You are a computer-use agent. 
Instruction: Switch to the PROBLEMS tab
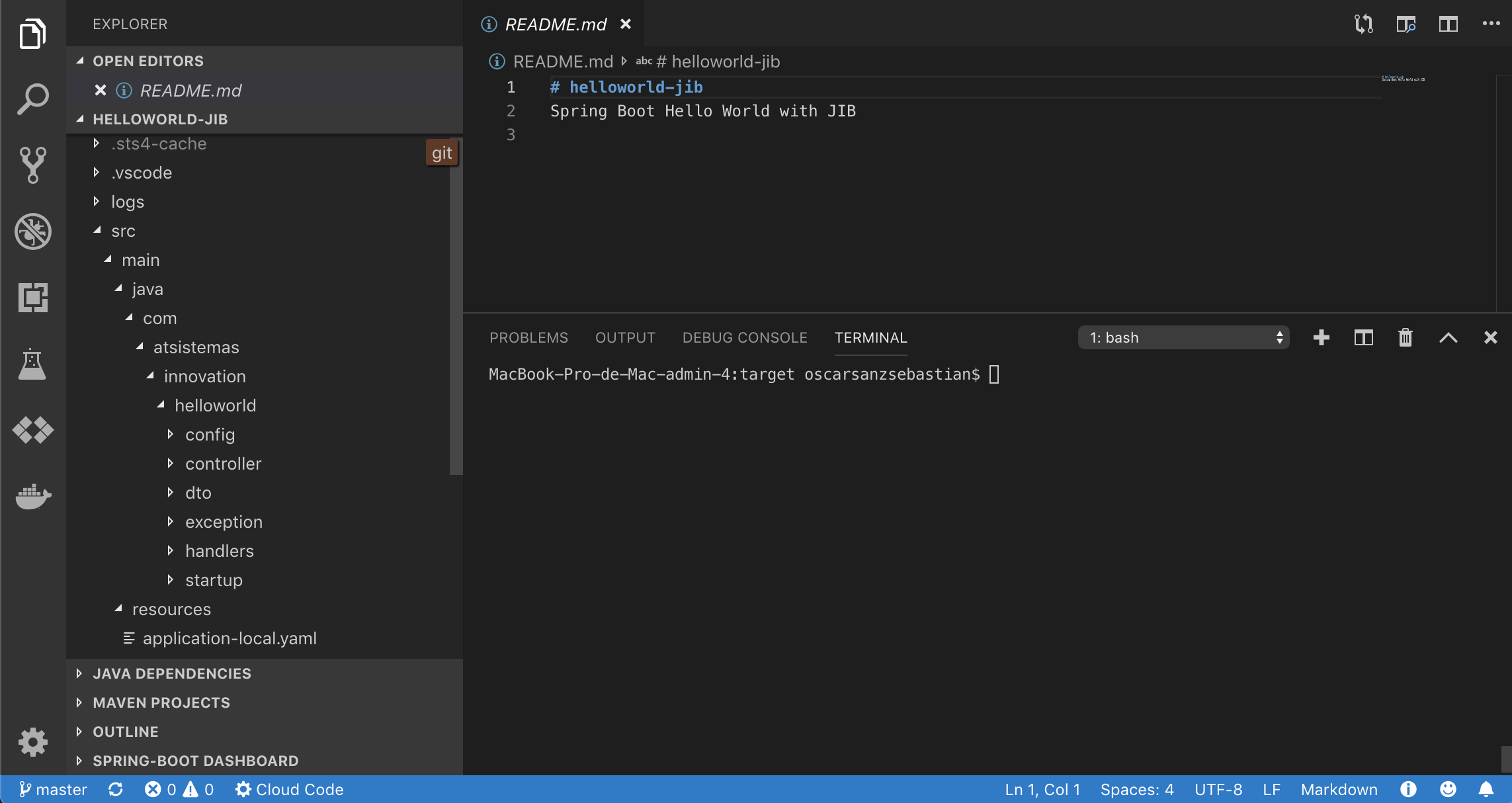[528, 338]
